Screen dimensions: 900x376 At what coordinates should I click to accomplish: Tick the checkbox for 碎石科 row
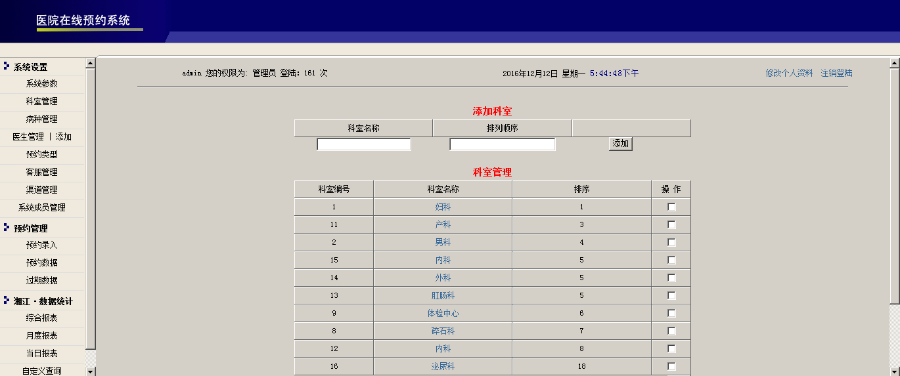pyautogui.click(x=671, y=331)
